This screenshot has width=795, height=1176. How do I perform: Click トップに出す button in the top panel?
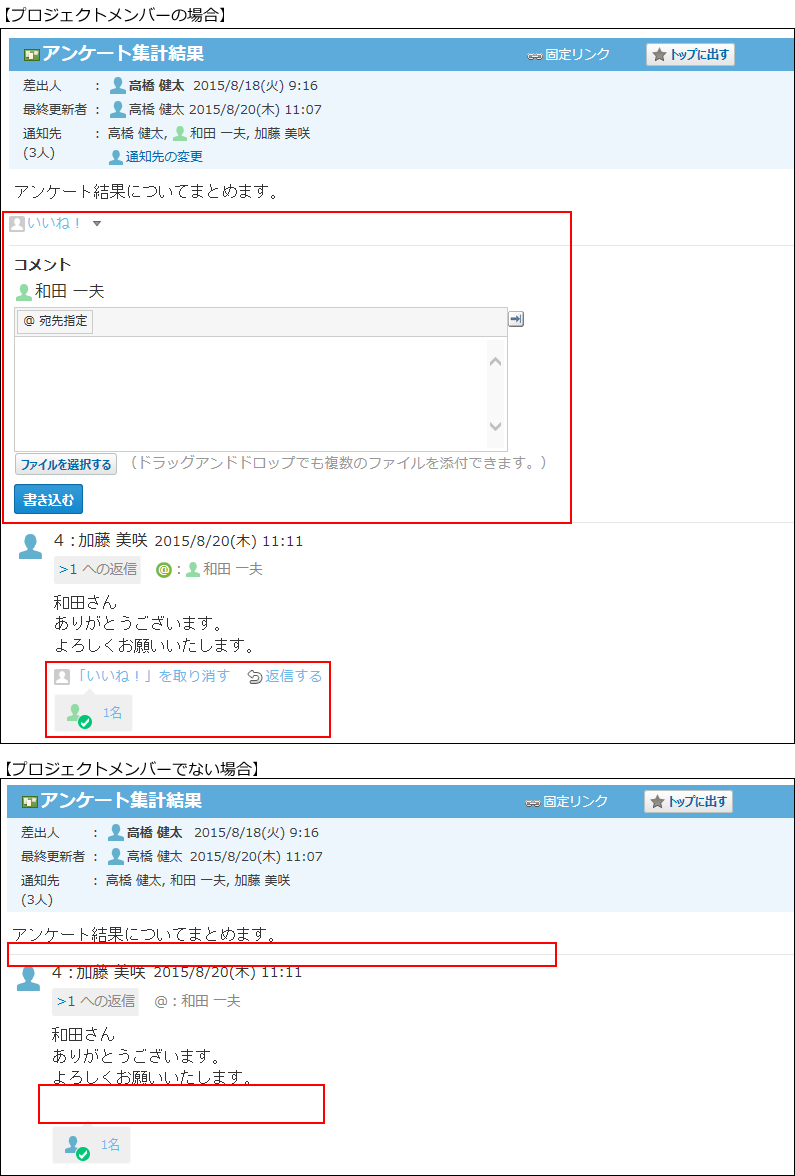pos(691,55)
